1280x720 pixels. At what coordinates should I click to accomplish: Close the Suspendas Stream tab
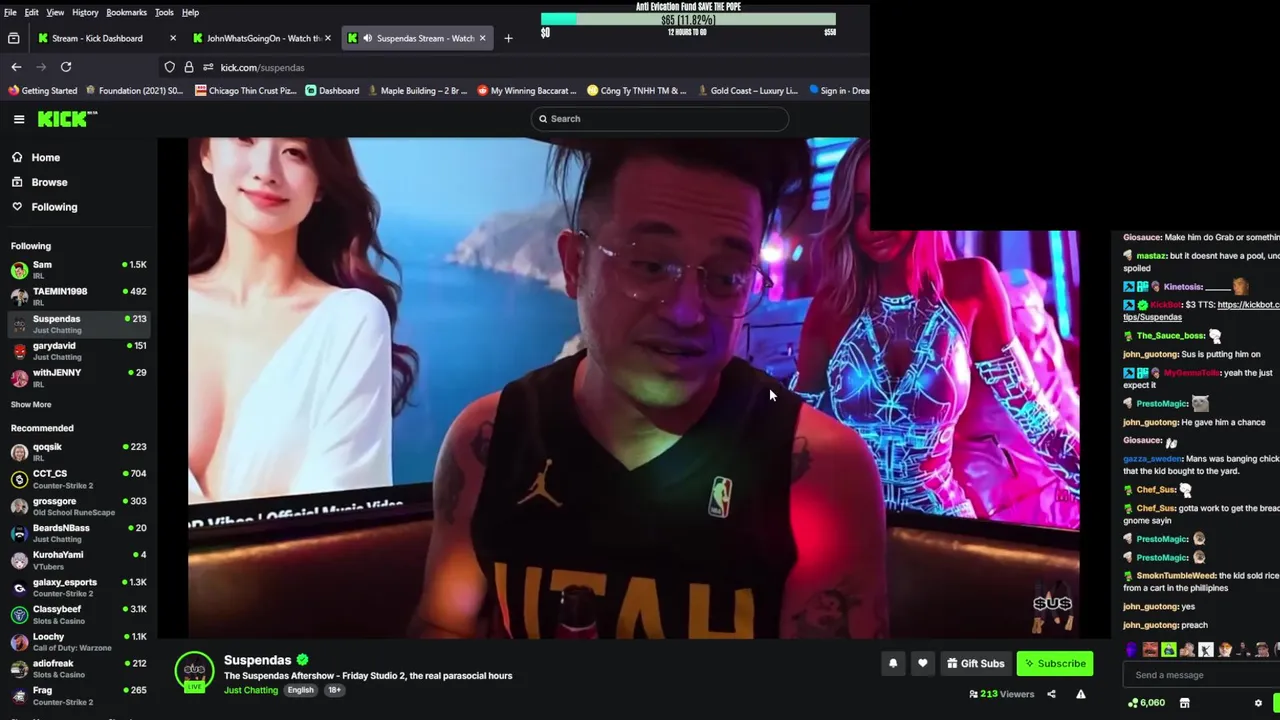pos(482,38)
